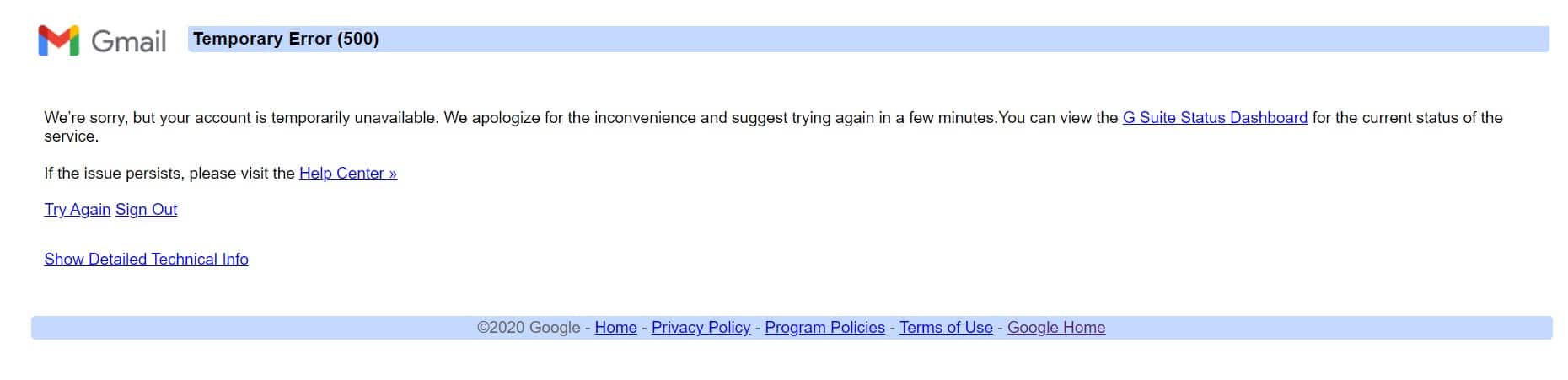Open the G Suite Status Dashboard link
The width and height of the screenshot is (1568, 380).
click(x=1215, y=118)
